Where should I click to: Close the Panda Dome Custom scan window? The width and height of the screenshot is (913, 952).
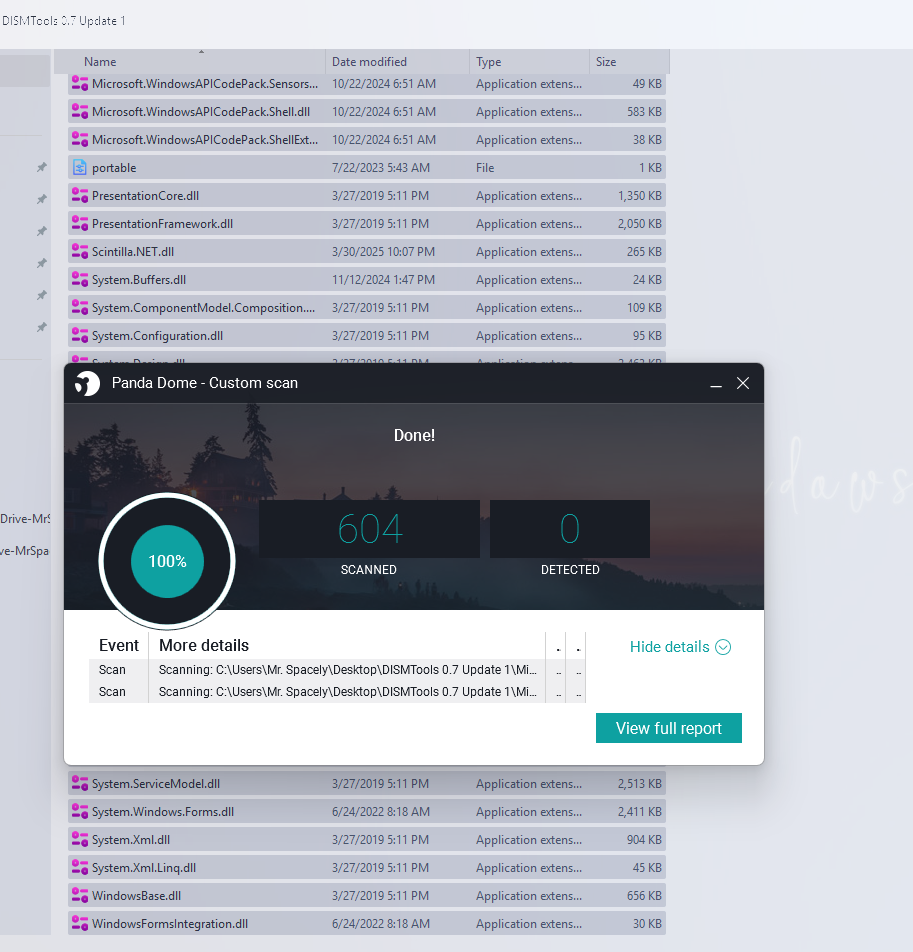pos(742,383)
